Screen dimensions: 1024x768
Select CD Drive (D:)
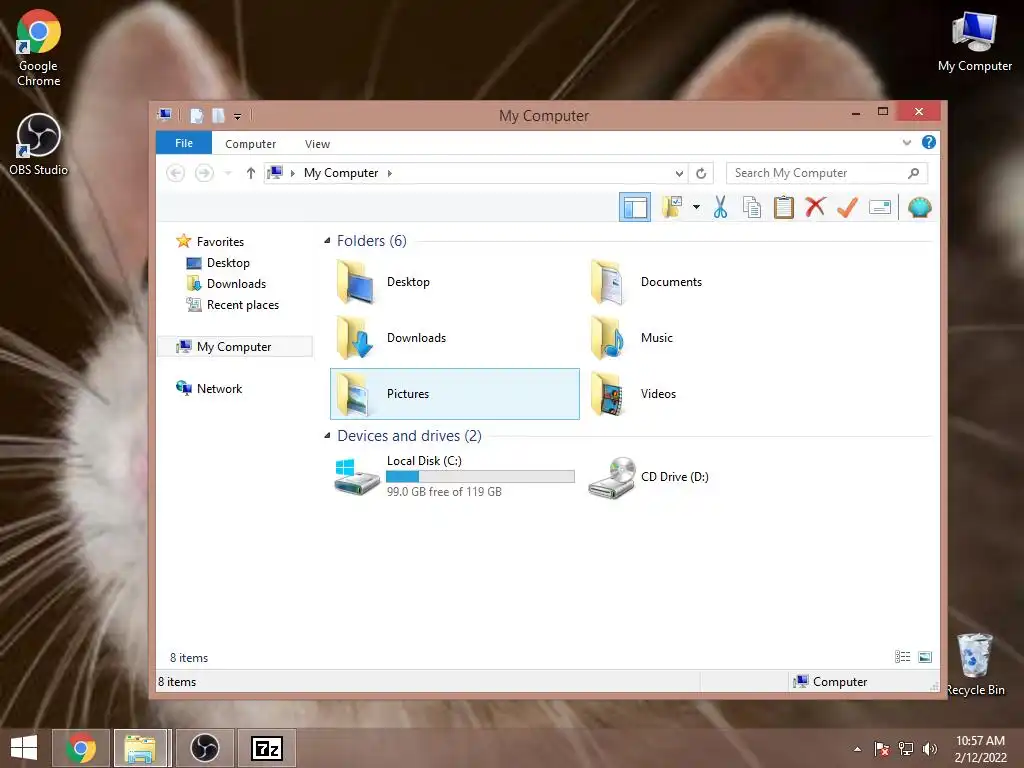click(x=709, y=477)
